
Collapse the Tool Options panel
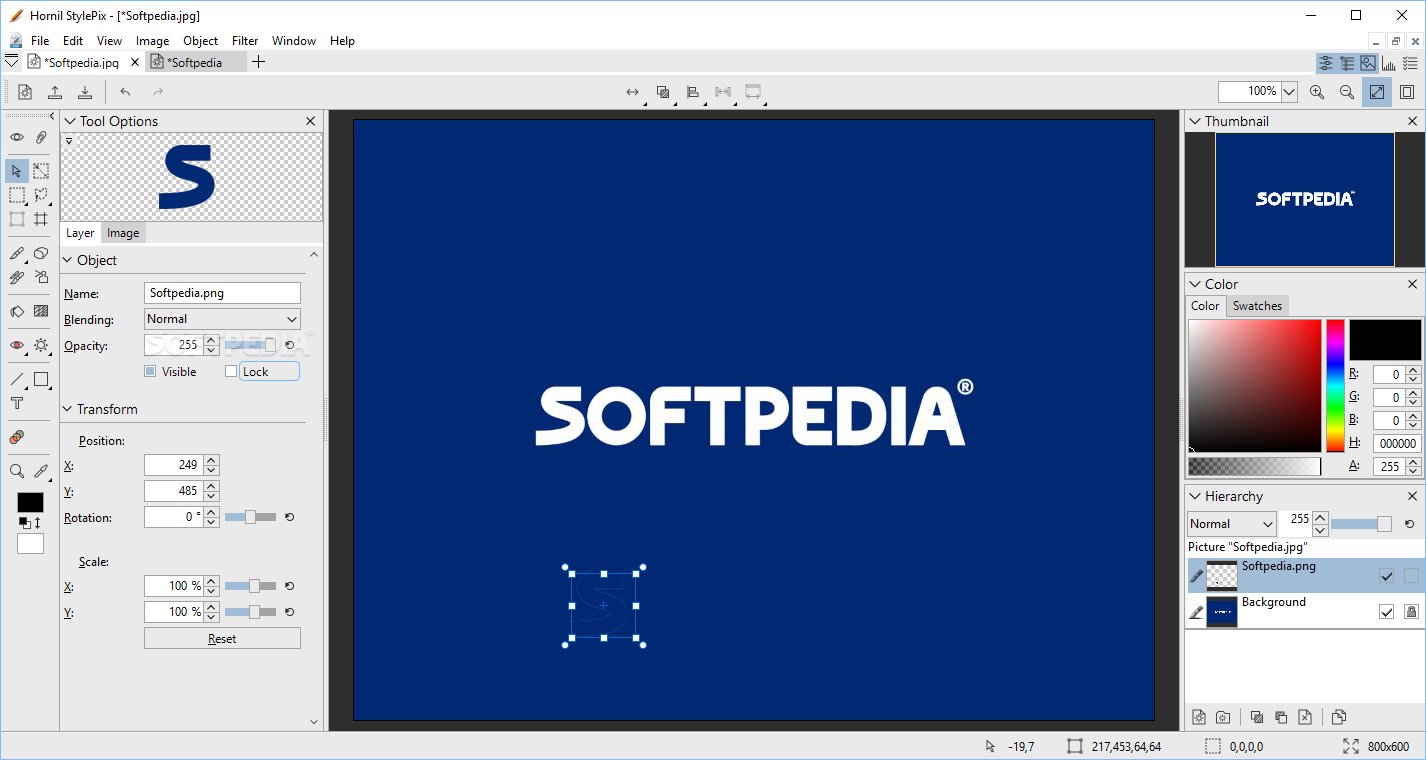click(70, 121)
